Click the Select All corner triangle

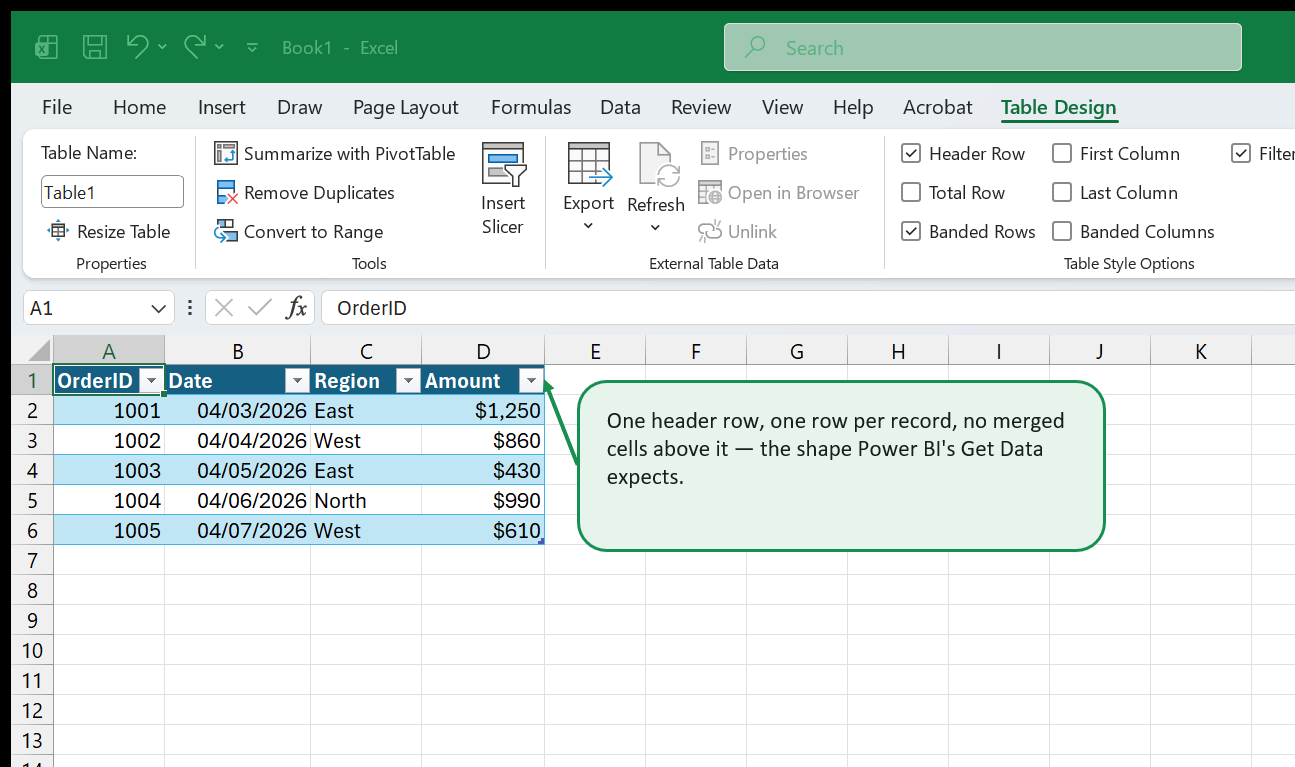[37, 351]
